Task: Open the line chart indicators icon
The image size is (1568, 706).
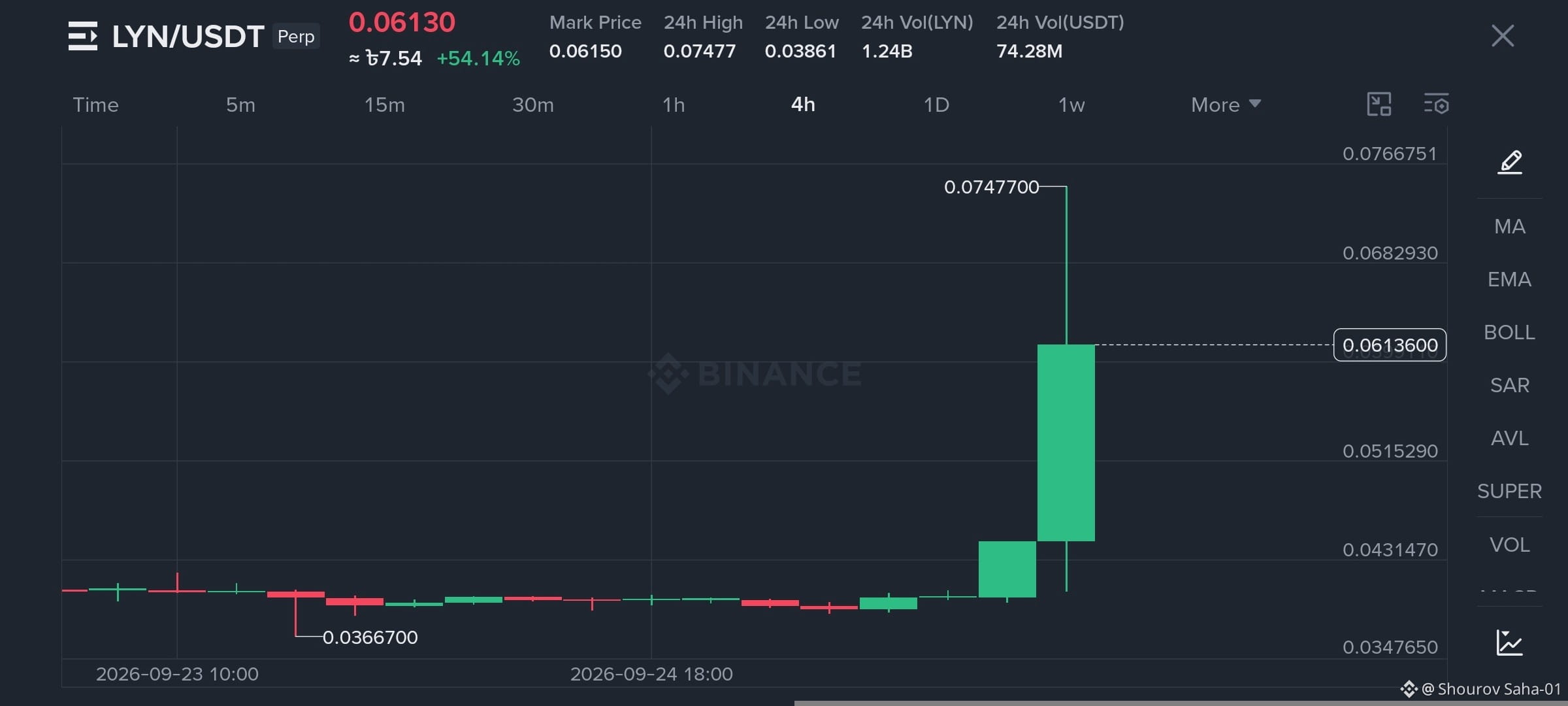Action: pos(1510,643)
